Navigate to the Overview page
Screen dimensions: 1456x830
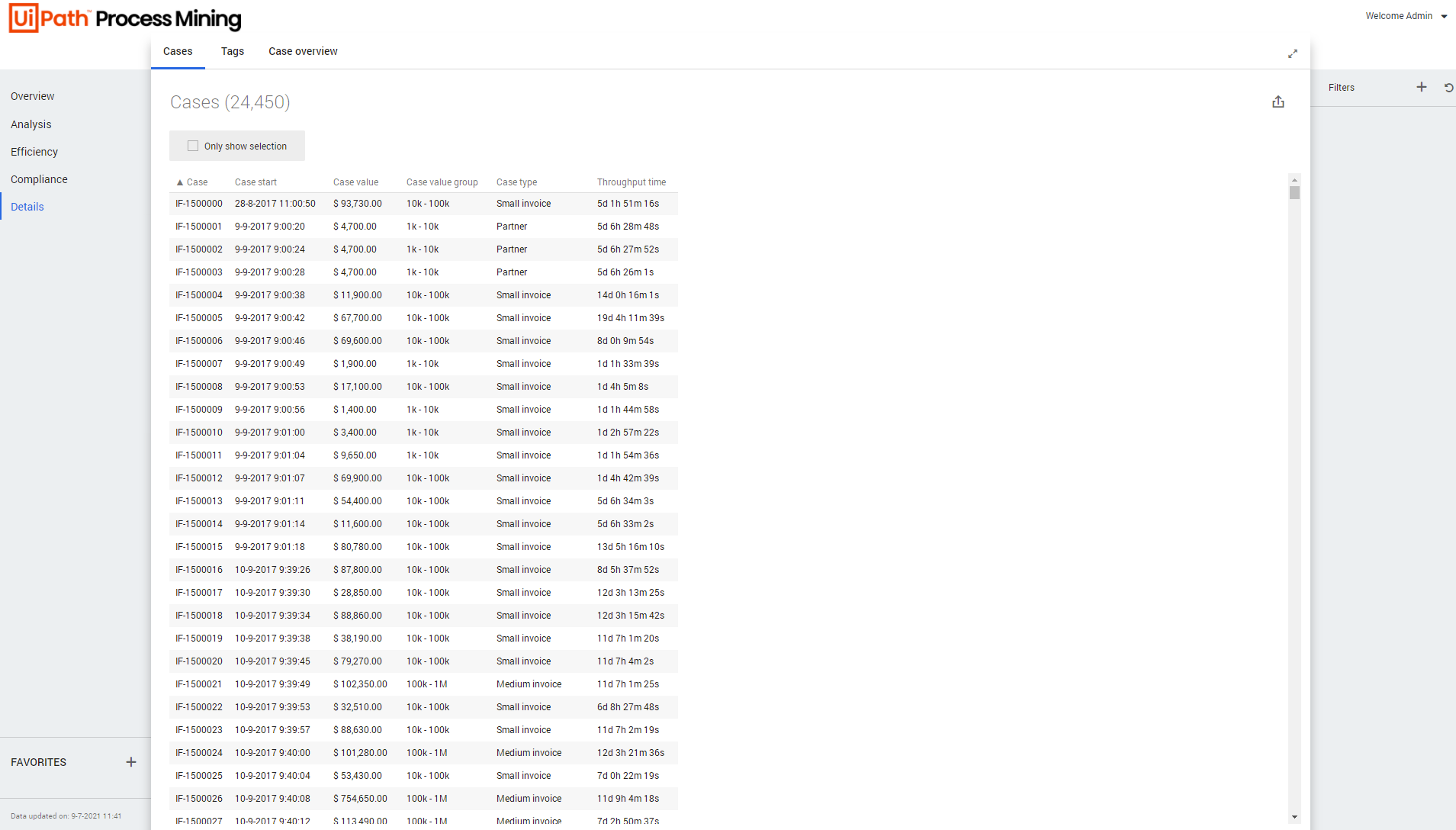click(32, 96)
